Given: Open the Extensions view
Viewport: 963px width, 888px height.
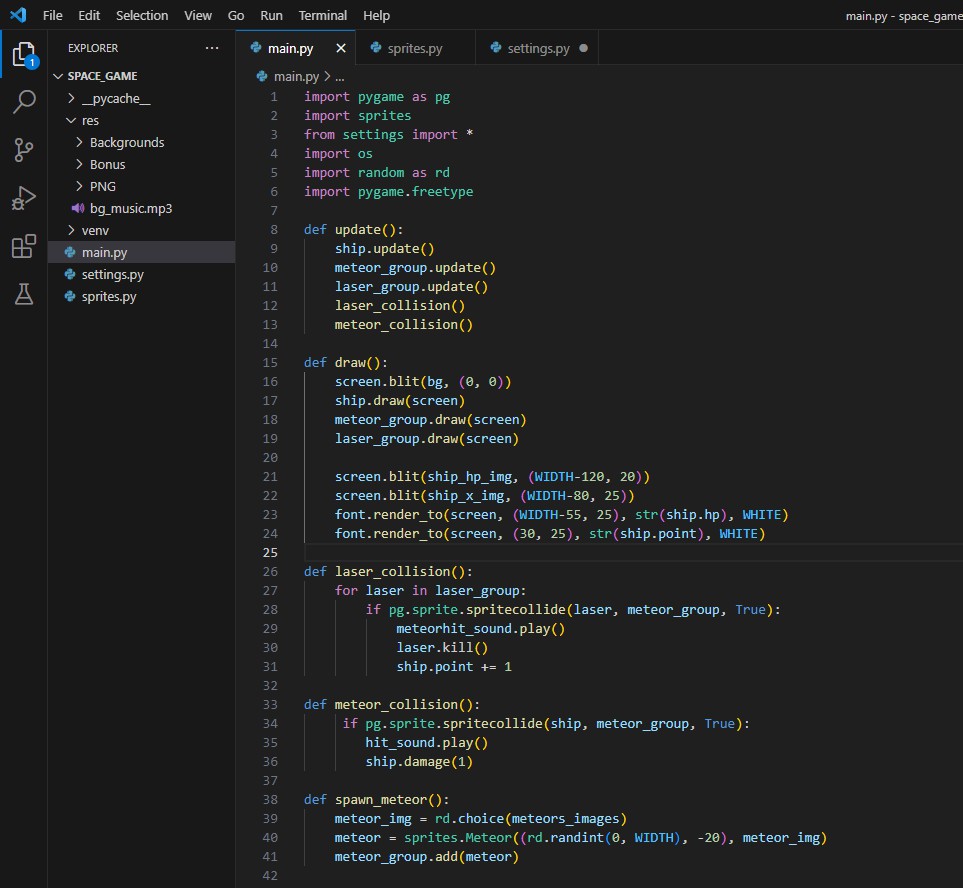Looking at the screenshot, I should [24, 246].
